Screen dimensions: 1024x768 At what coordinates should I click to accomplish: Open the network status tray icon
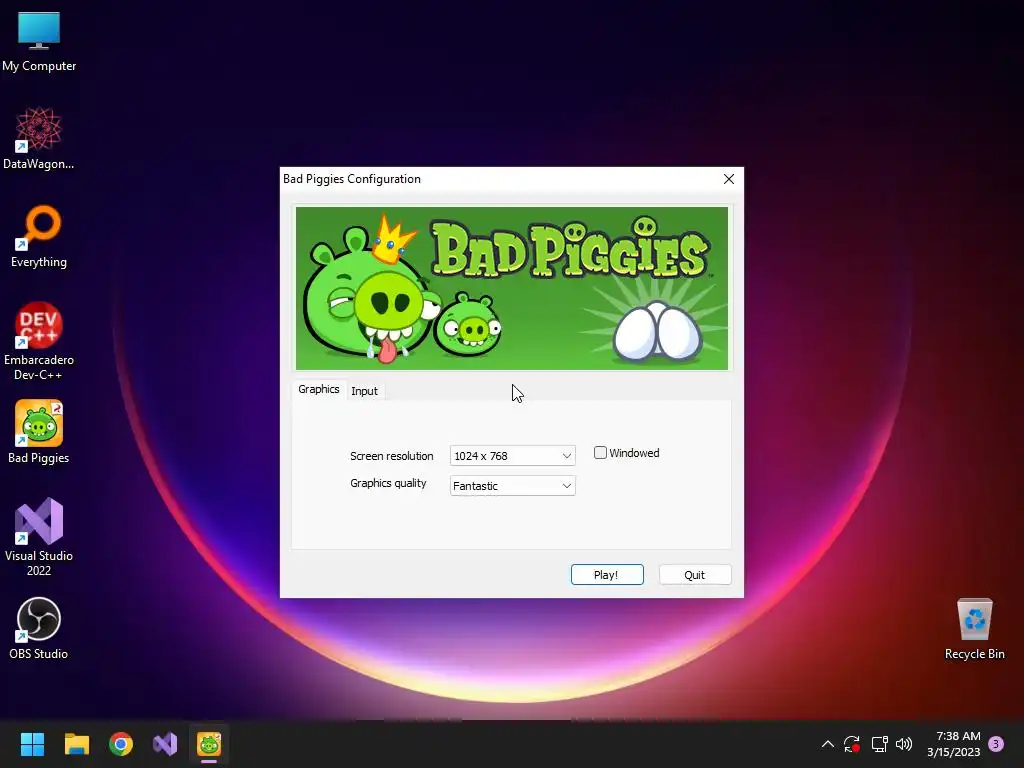click(879, 744)
